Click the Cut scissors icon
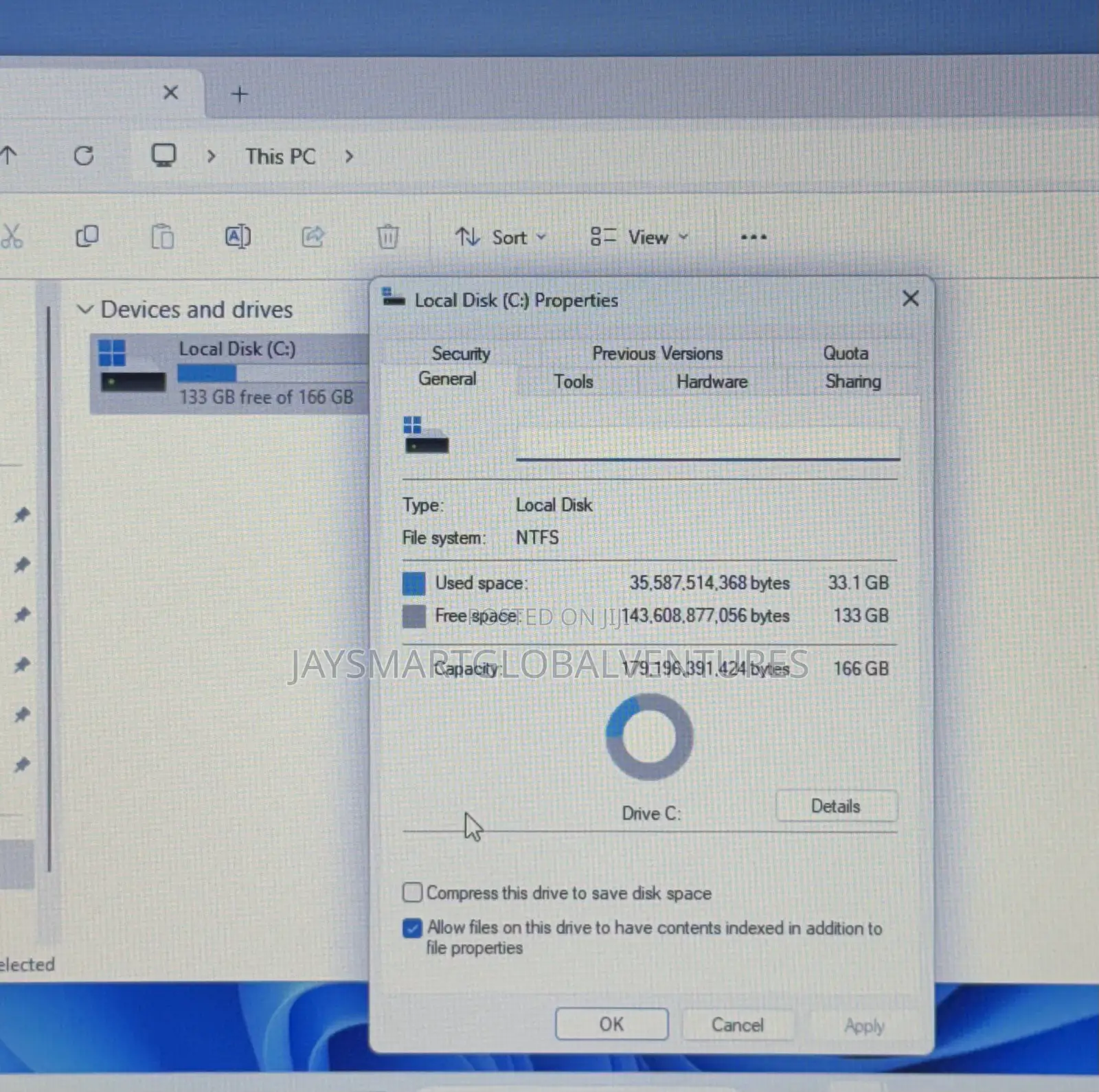Viewport: 1099px width, 1092px height. (11, 236)
